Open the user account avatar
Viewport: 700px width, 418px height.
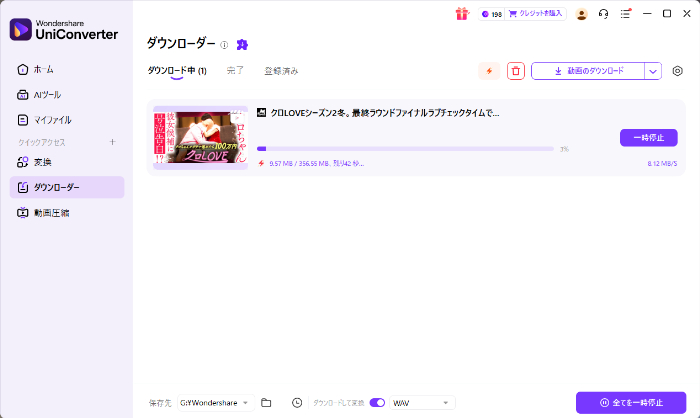[581, 14]
